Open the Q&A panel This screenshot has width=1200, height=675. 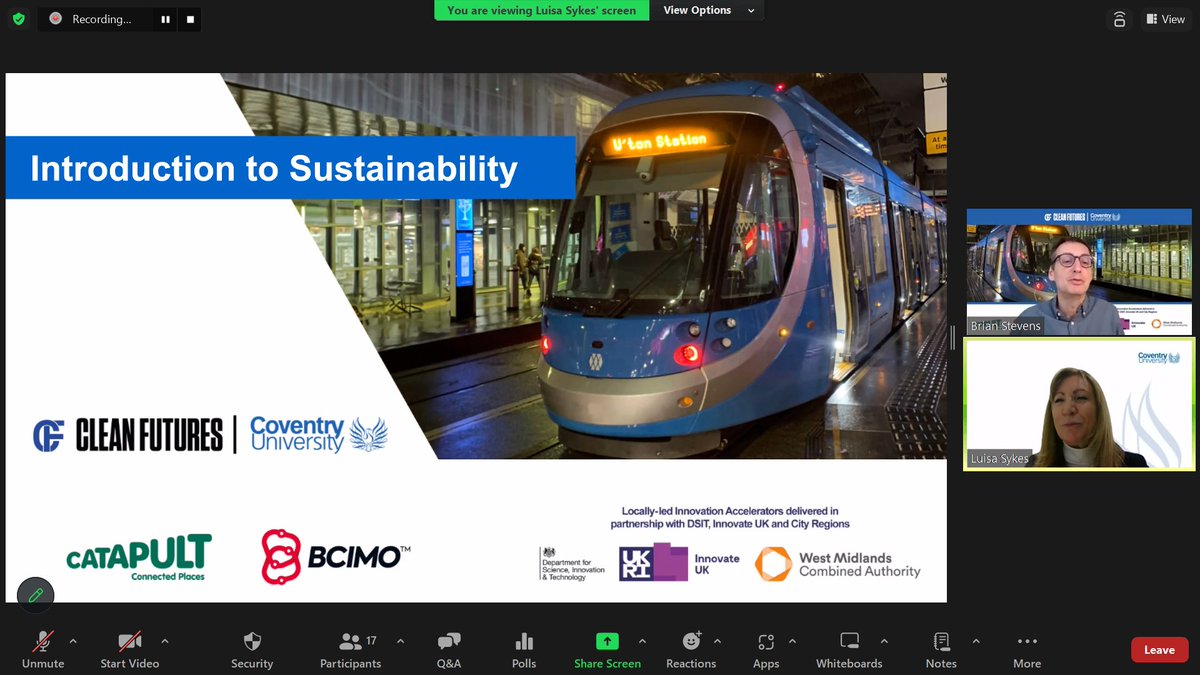pos(449,649)
